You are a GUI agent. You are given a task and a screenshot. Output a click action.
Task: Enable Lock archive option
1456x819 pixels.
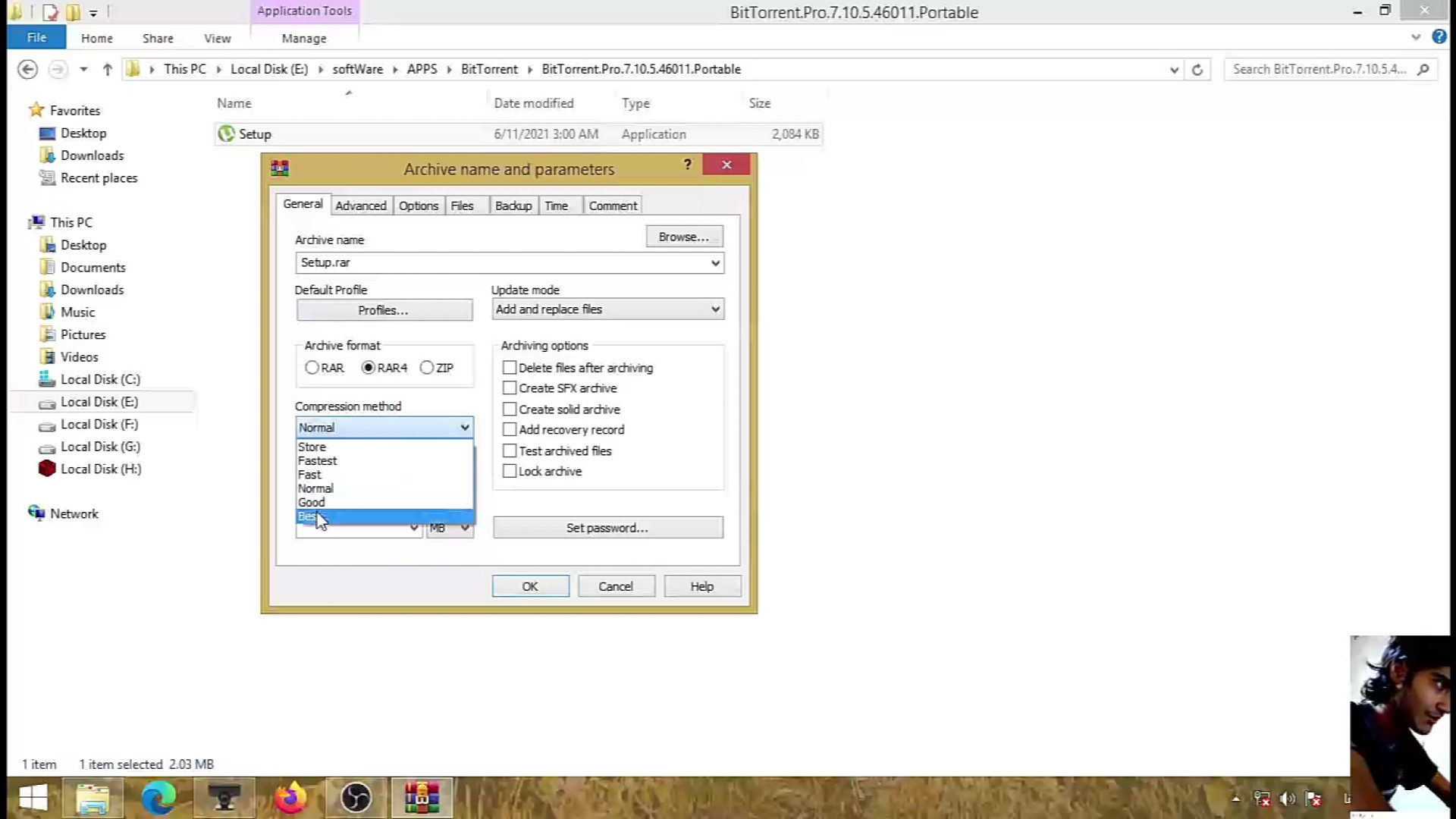point(510,472)
